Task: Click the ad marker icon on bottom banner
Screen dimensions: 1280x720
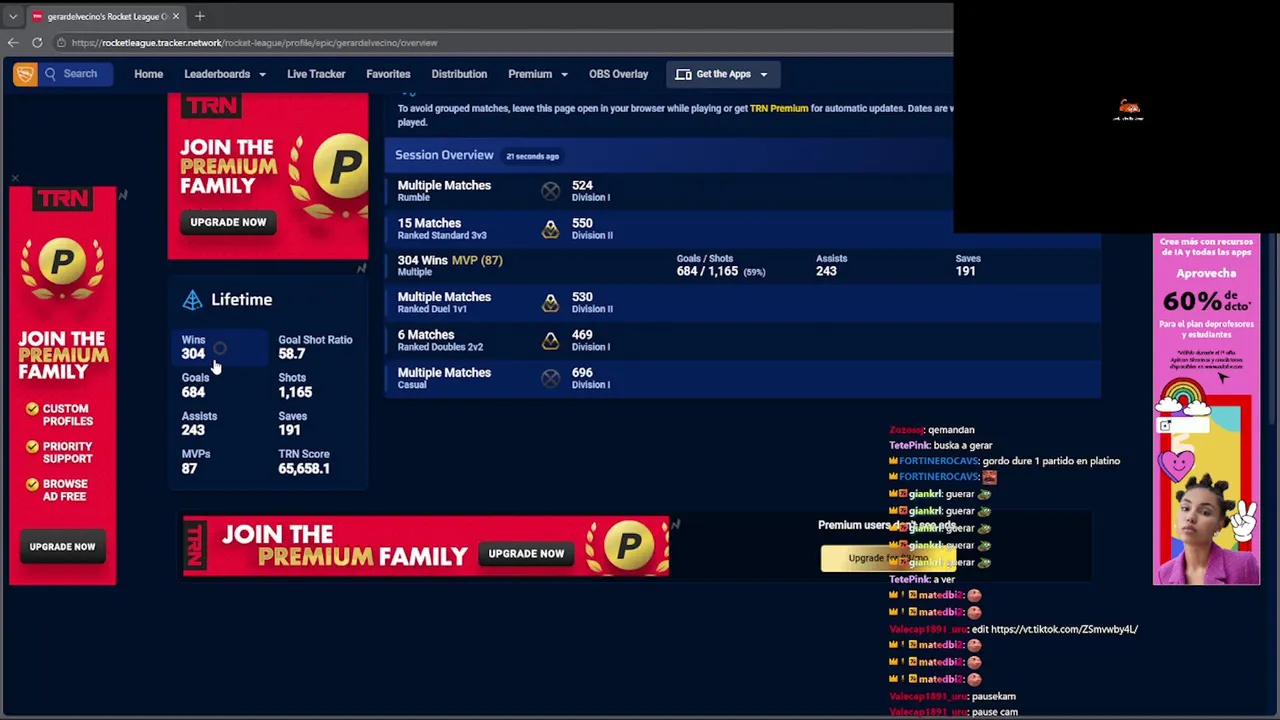Action: click(675, 524)
